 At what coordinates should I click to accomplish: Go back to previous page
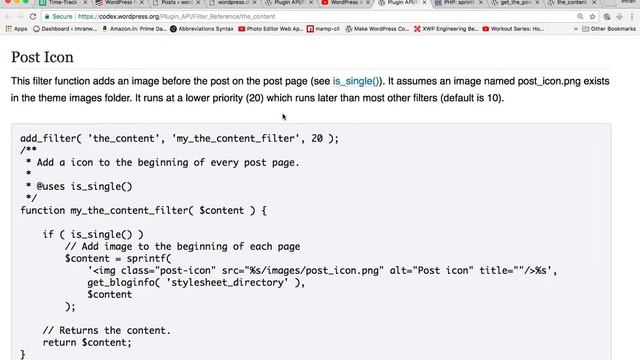click(x=8, y=17)
